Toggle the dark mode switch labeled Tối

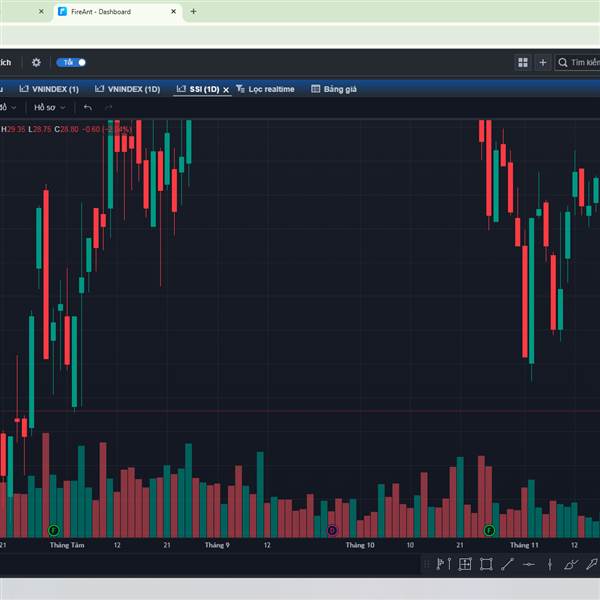[x=71, y=62]
